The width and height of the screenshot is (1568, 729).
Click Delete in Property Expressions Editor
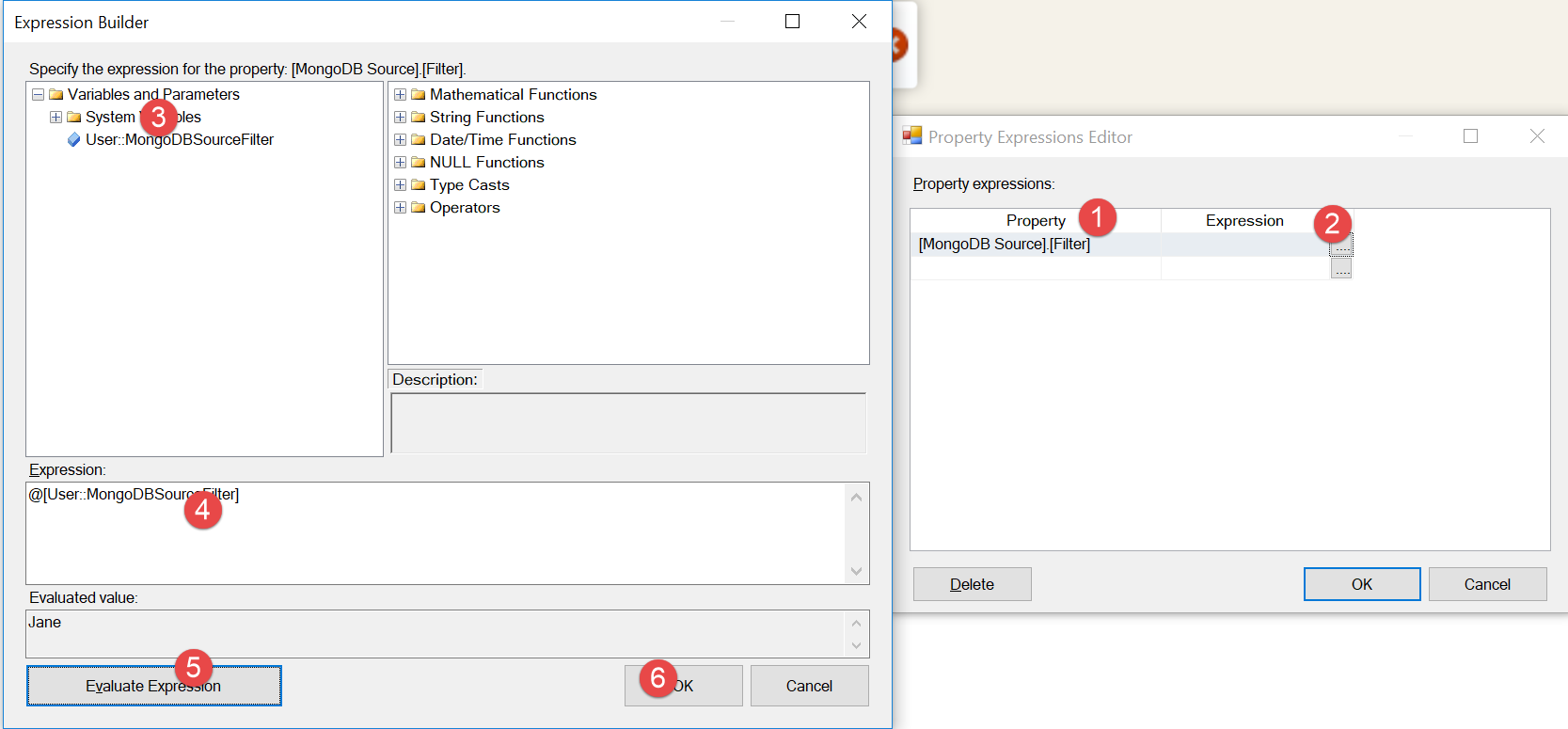click(973, 584)
